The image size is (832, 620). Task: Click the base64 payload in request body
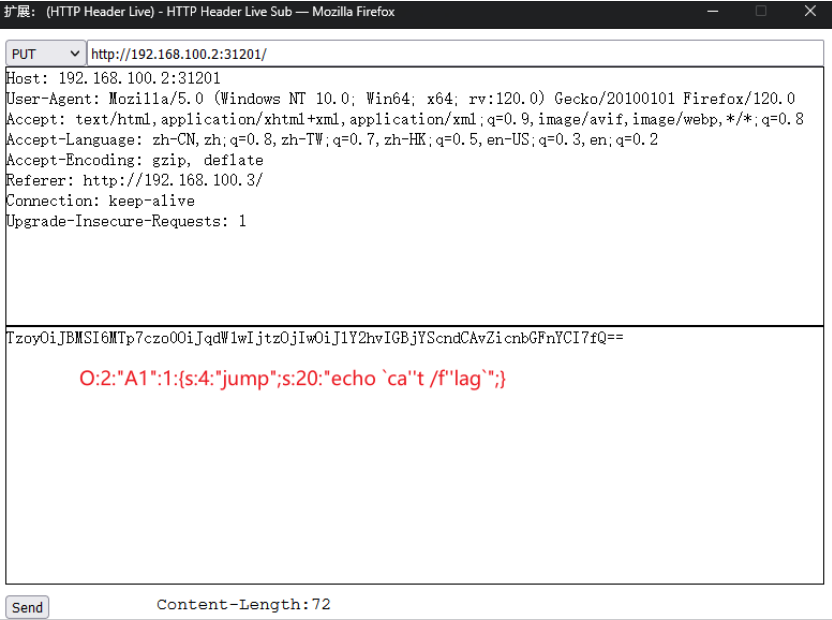point(314,338)
